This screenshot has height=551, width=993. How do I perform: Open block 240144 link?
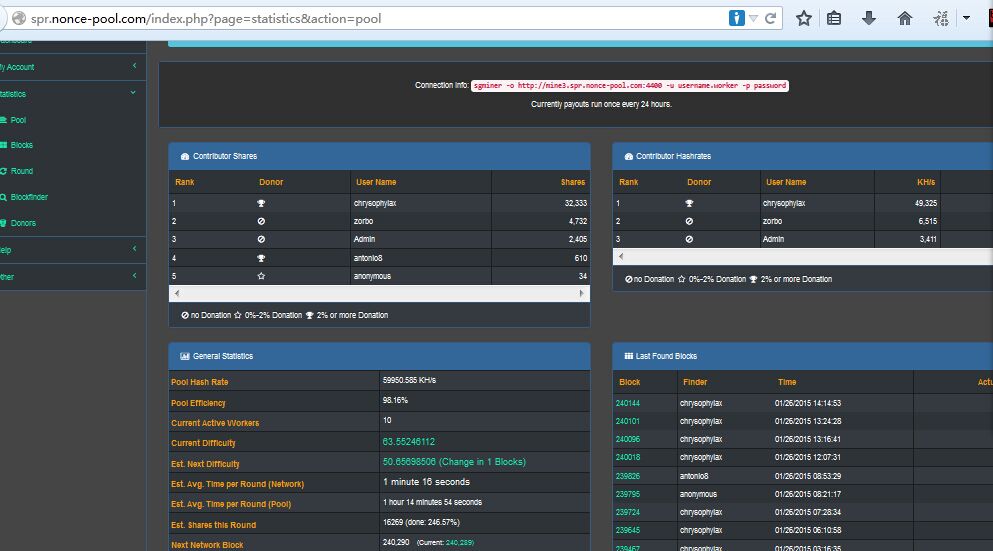pos(628,403)
